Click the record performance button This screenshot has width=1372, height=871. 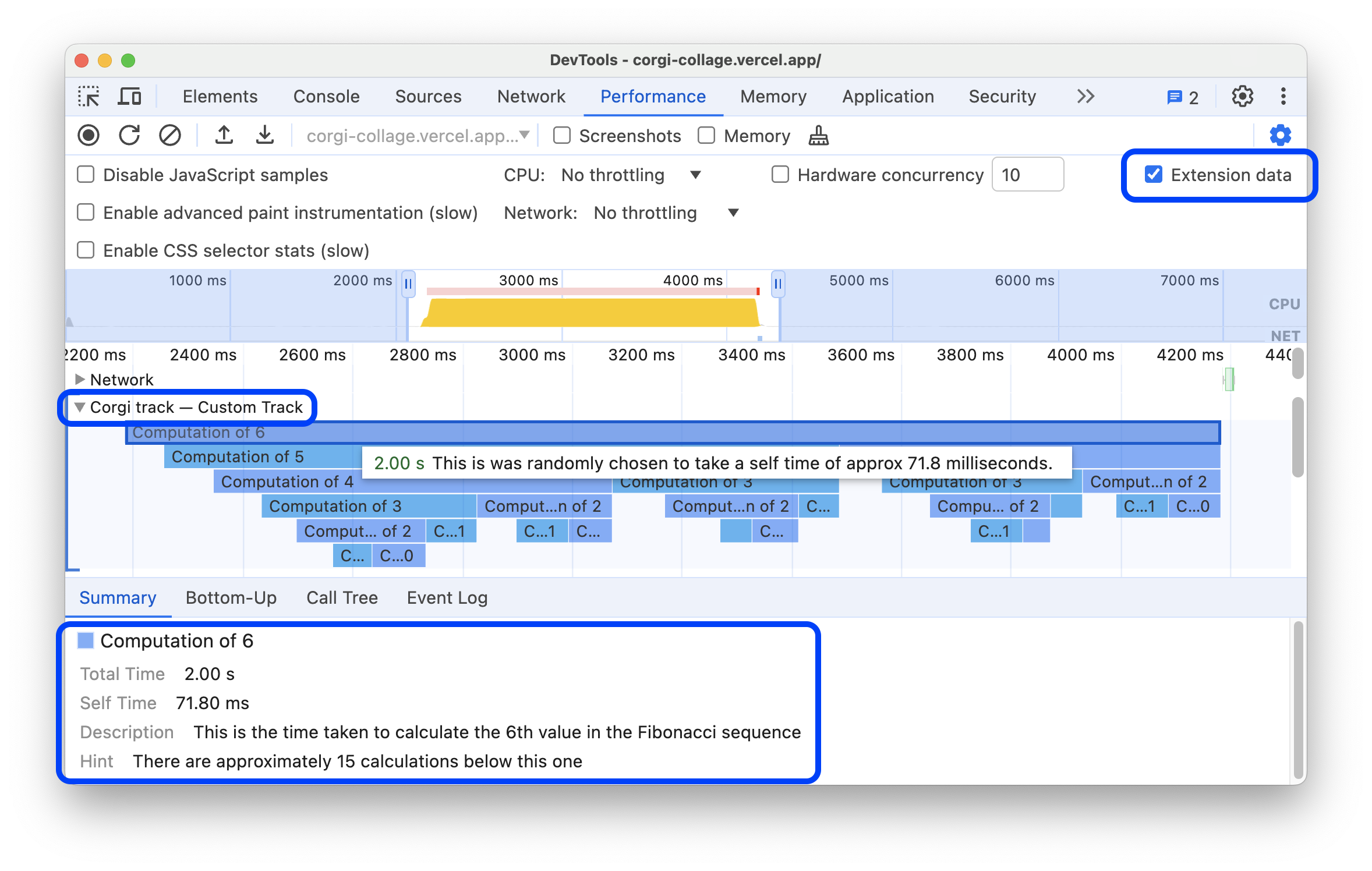click(89, 134)
